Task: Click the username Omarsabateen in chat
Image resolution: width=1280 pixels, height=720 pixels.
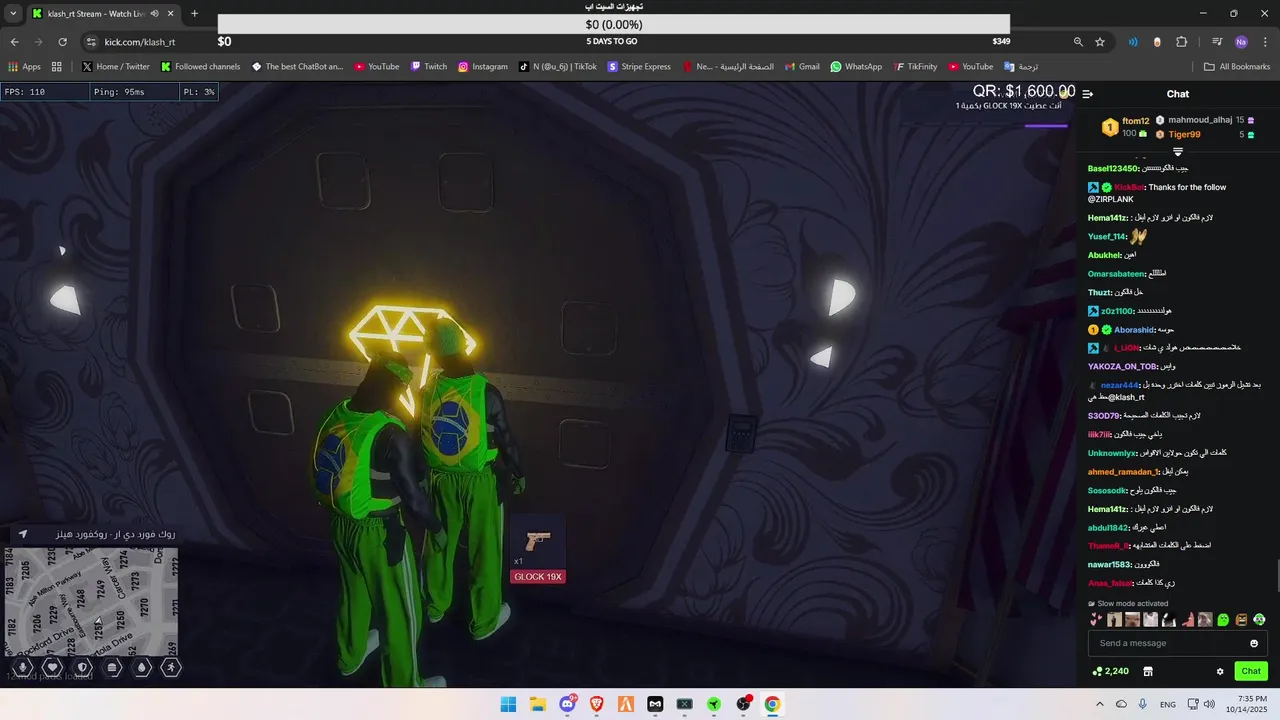Action: click(1118, 274)
